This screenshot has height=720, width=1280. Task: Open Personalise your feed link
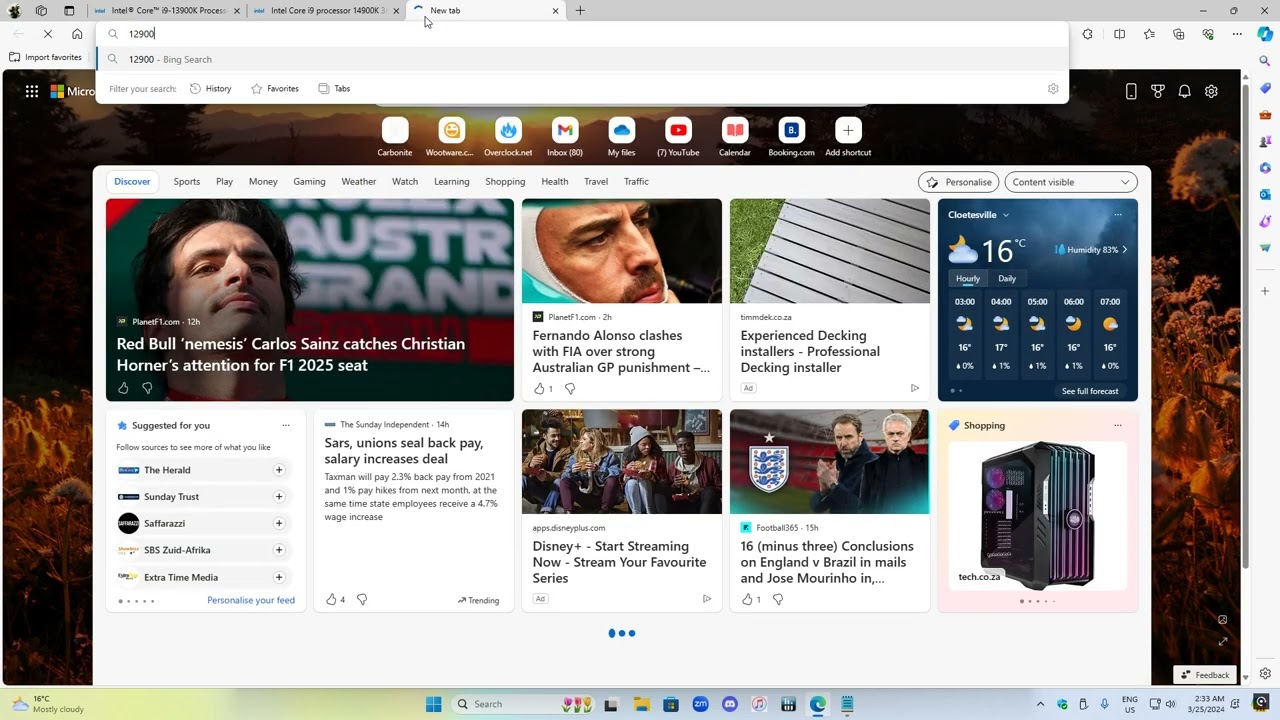pyautogui.click(x=251, y=600)
